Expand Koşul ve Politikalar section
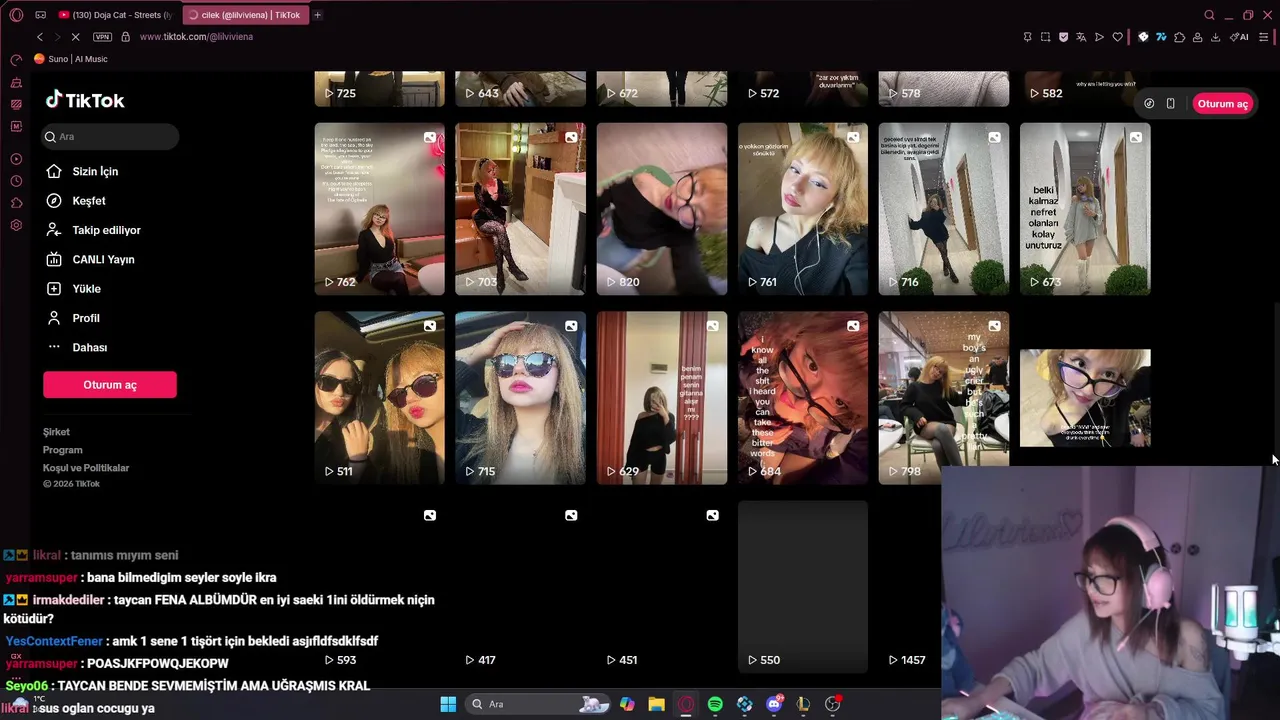The image size is (1280, 720). [x=86, y=468]
